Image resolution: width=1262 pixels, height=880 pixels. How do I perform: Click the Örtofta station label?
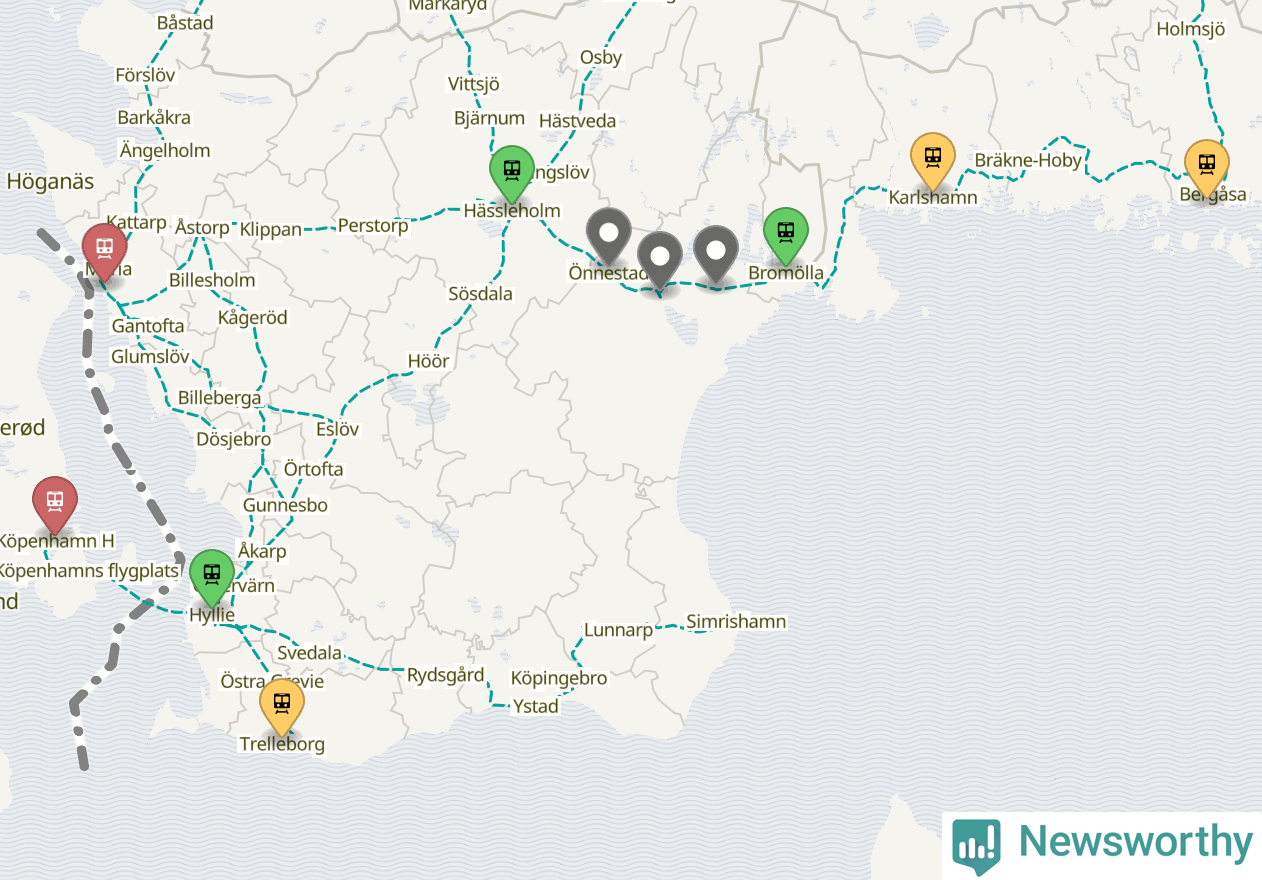(x=313, y=469)
